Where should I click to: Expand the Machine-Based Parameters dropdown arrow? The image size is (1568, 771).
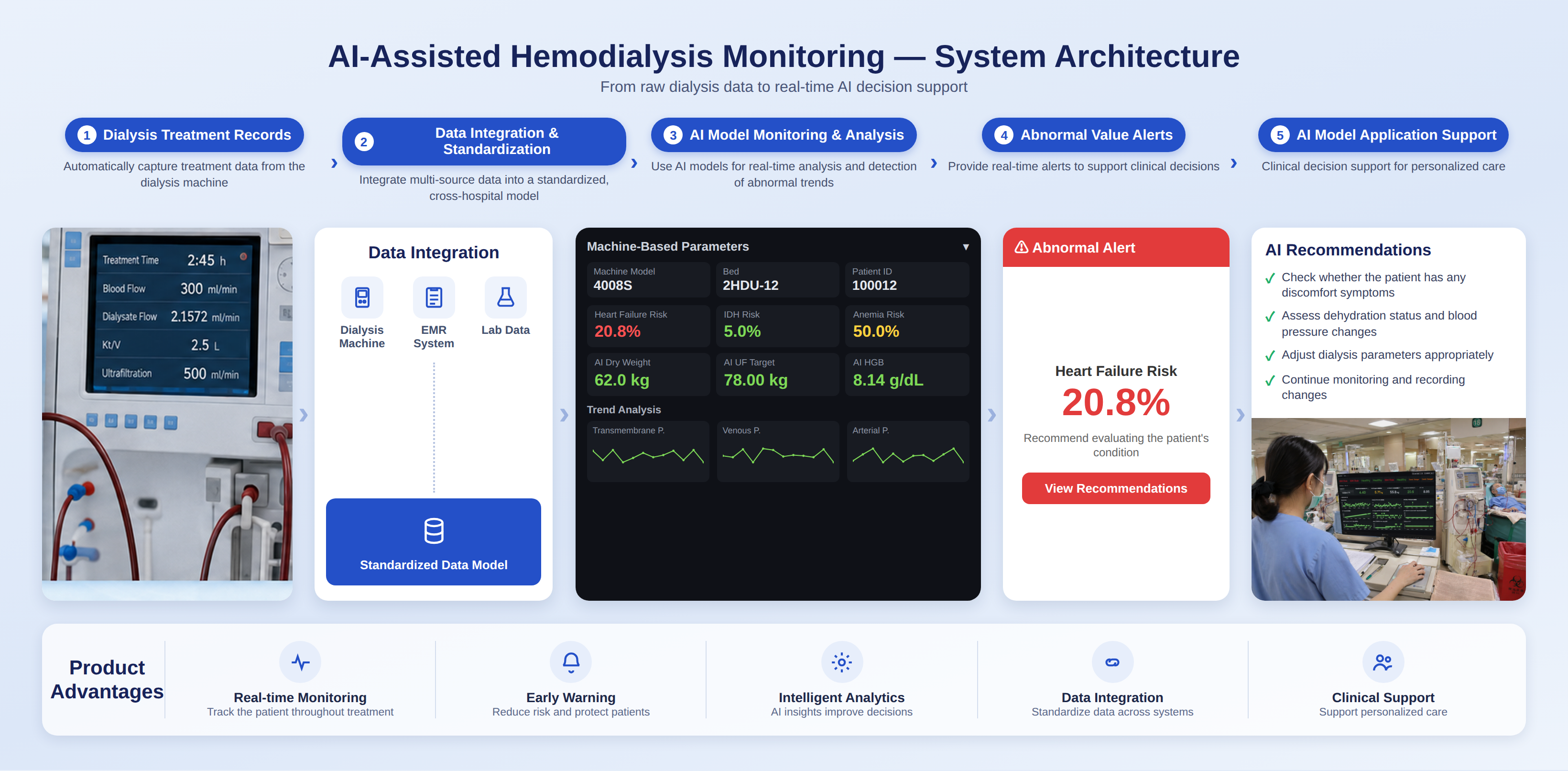coord(965,247)
